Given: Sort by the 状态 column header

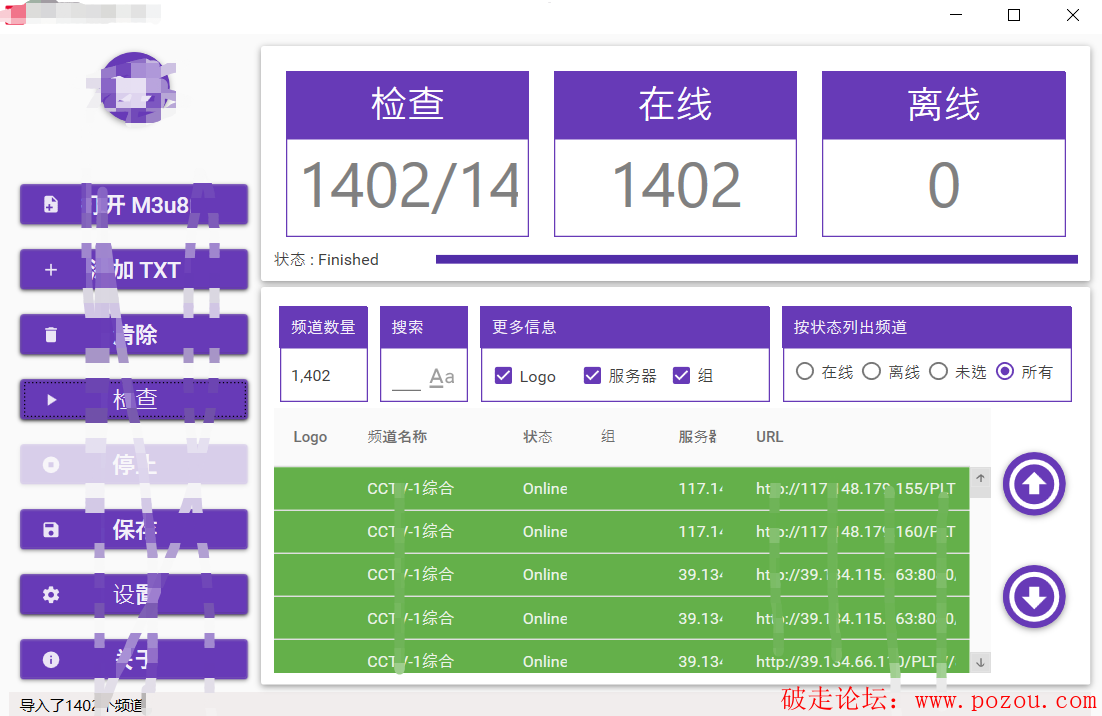Looking at the screenshot, I should [538, 437].
